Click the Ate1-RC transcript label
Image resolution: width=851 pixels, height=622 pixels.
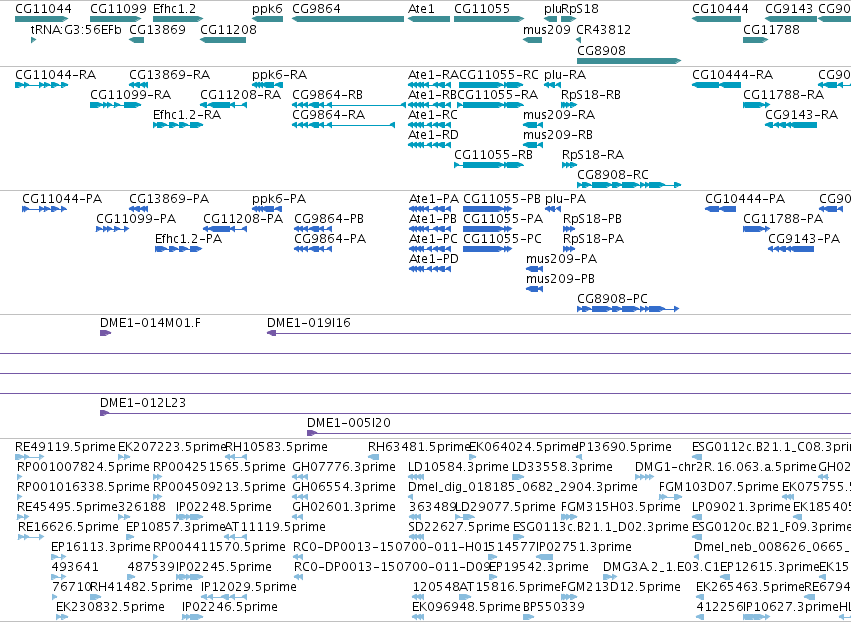tap(433, 115)
